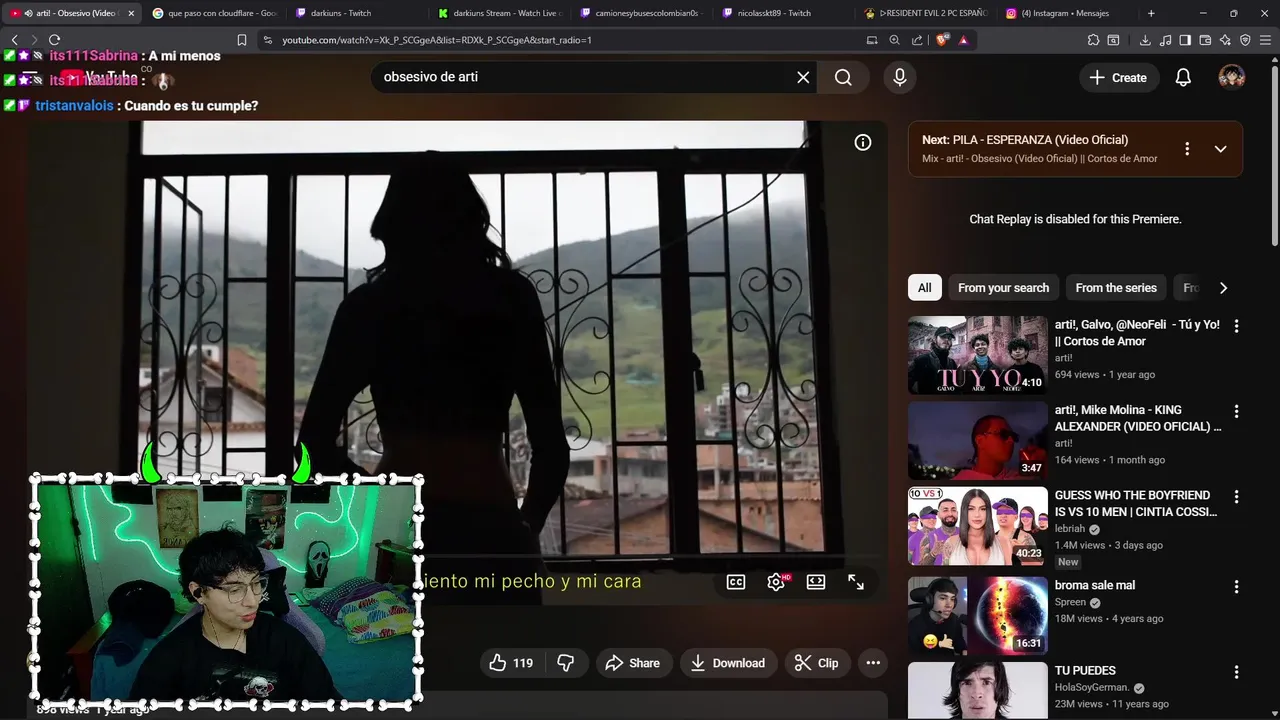Open browser downloads arrow icon

pos(1145,40)
